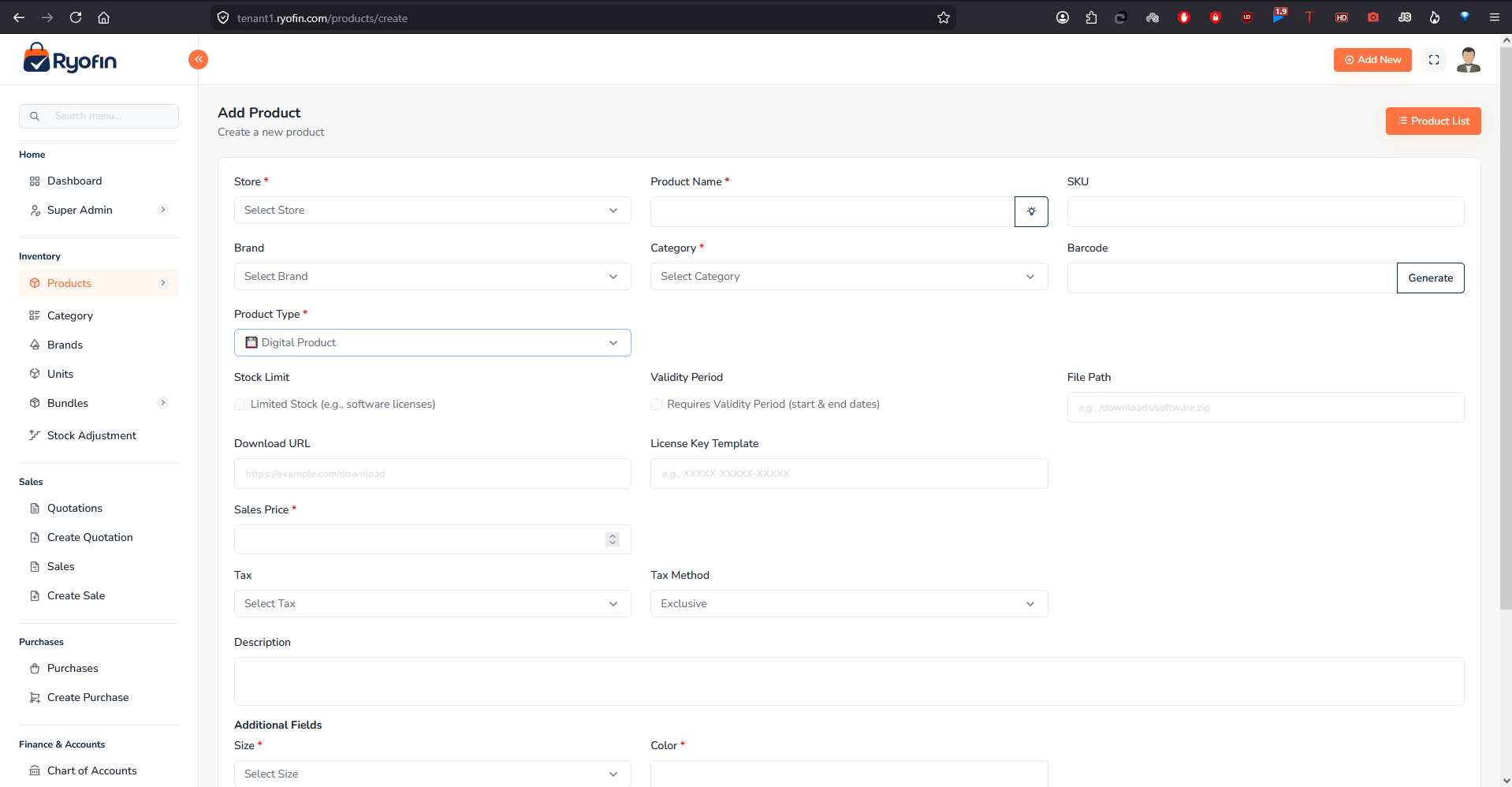This screenshot has height=787, width=1512.
Task: Open the Select Size dropdown
Action: (432, 774)
